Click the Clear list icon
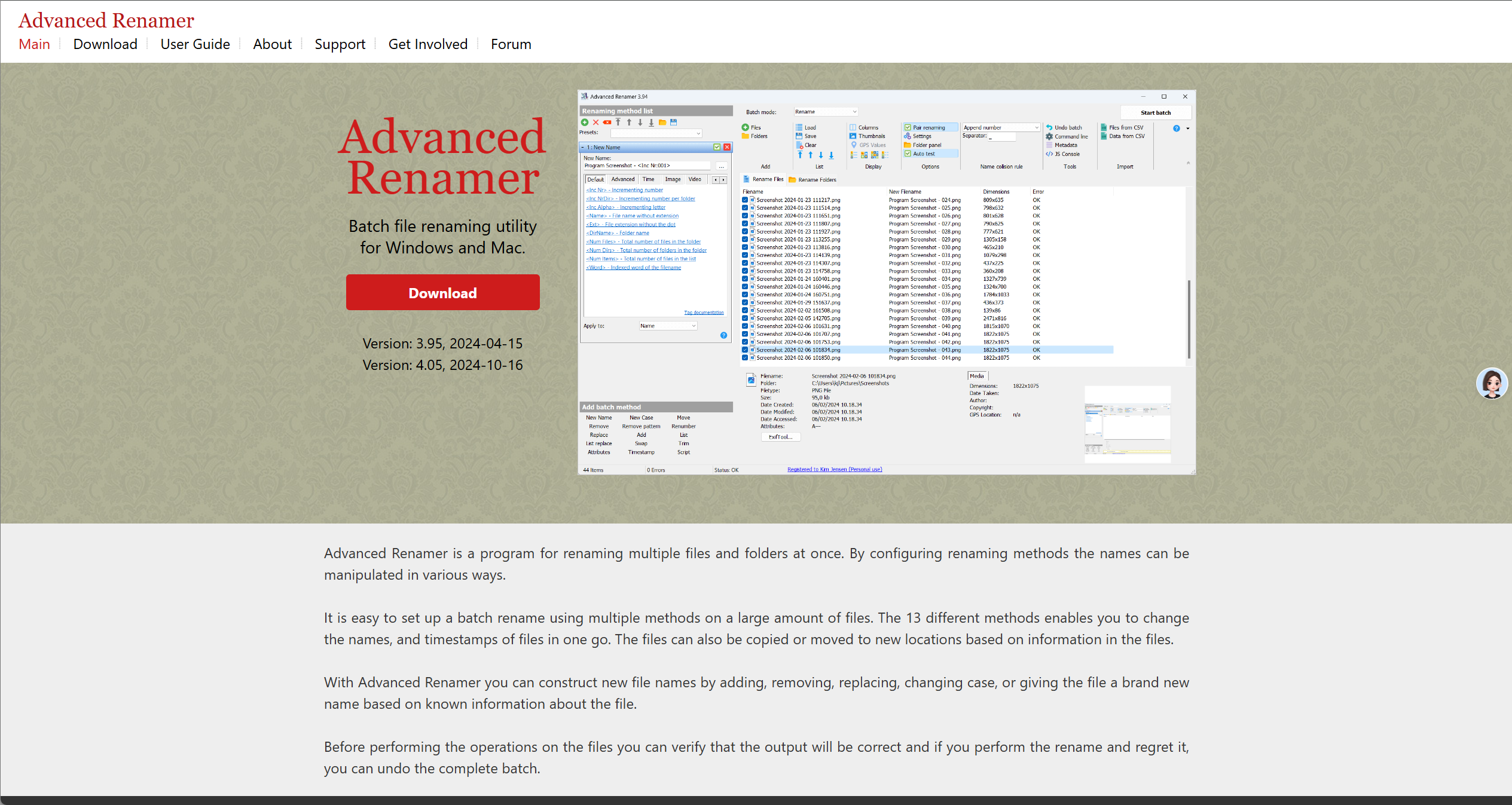 click(799, 145)
